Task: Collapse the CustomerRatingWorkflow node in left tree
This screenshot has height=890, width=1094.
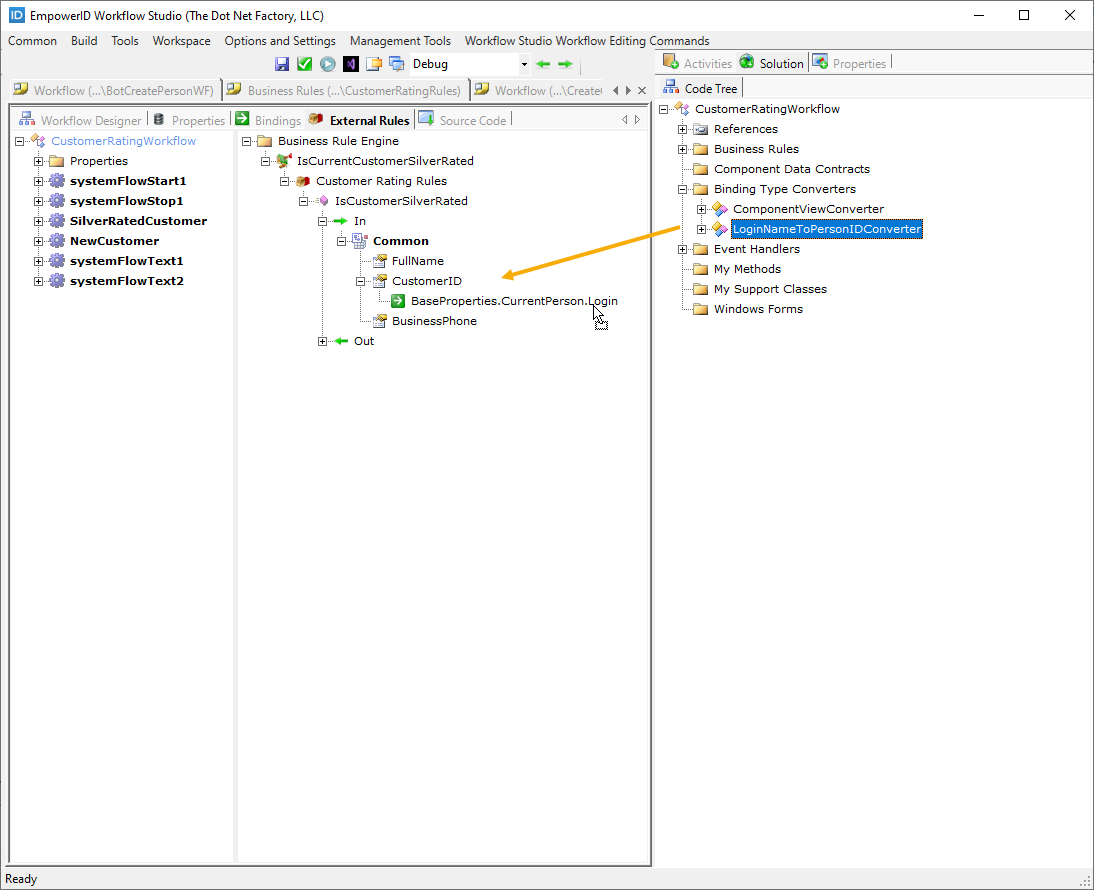Action: click(x=20, y=141)
